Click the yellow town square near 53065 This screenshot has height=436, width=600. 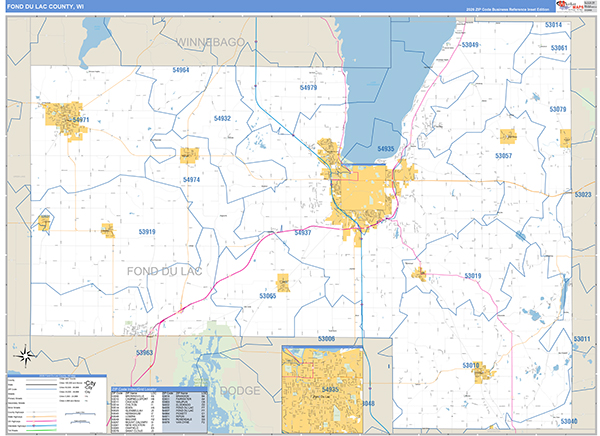point(283,282)
